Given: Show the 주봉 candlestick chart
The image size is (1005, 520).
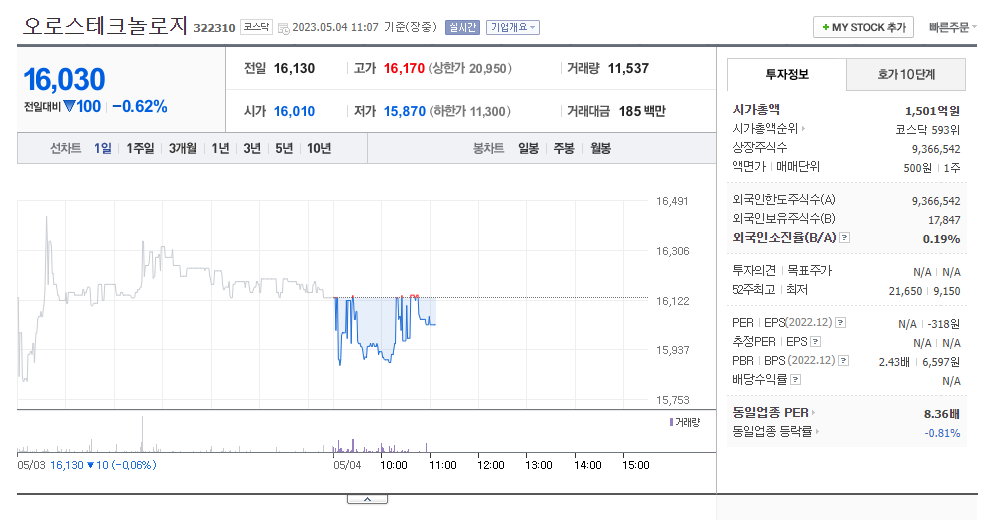Looking at the screenshot, I should 564,148.
